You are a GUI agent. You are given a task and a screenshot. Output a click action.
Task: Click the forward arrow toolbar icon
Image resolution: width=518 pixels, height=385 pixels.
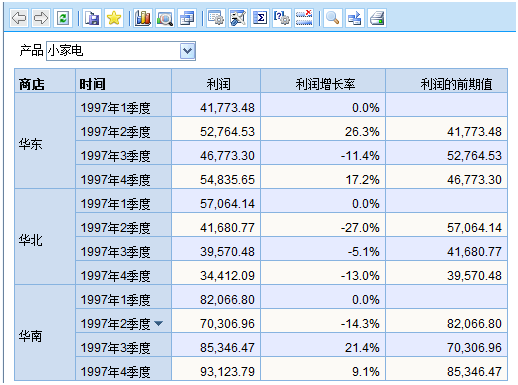coord(41,18)
